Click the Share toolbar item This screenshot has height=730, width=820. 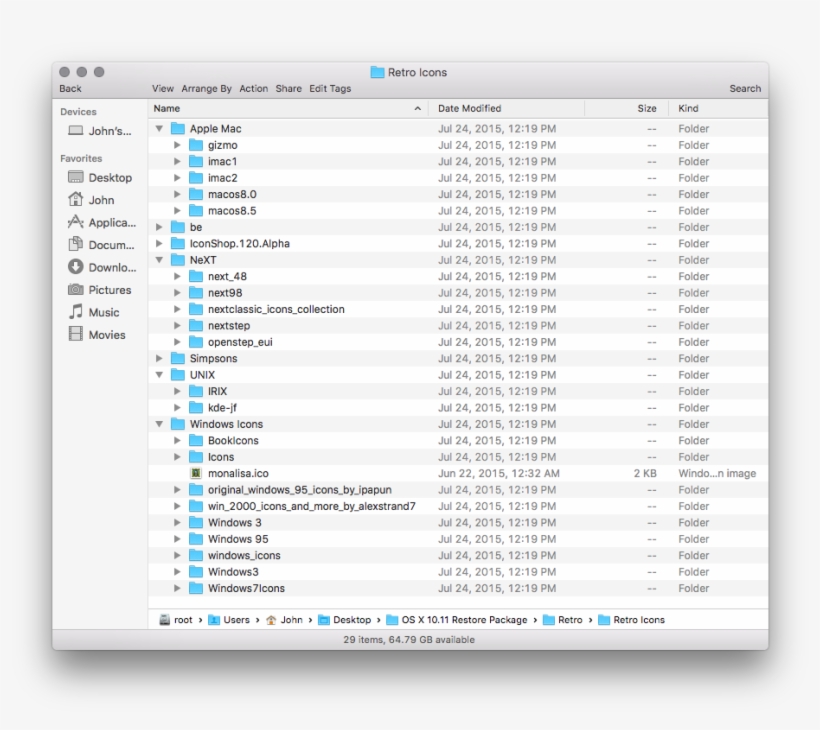pyautogui.click(x=288, y=88)
